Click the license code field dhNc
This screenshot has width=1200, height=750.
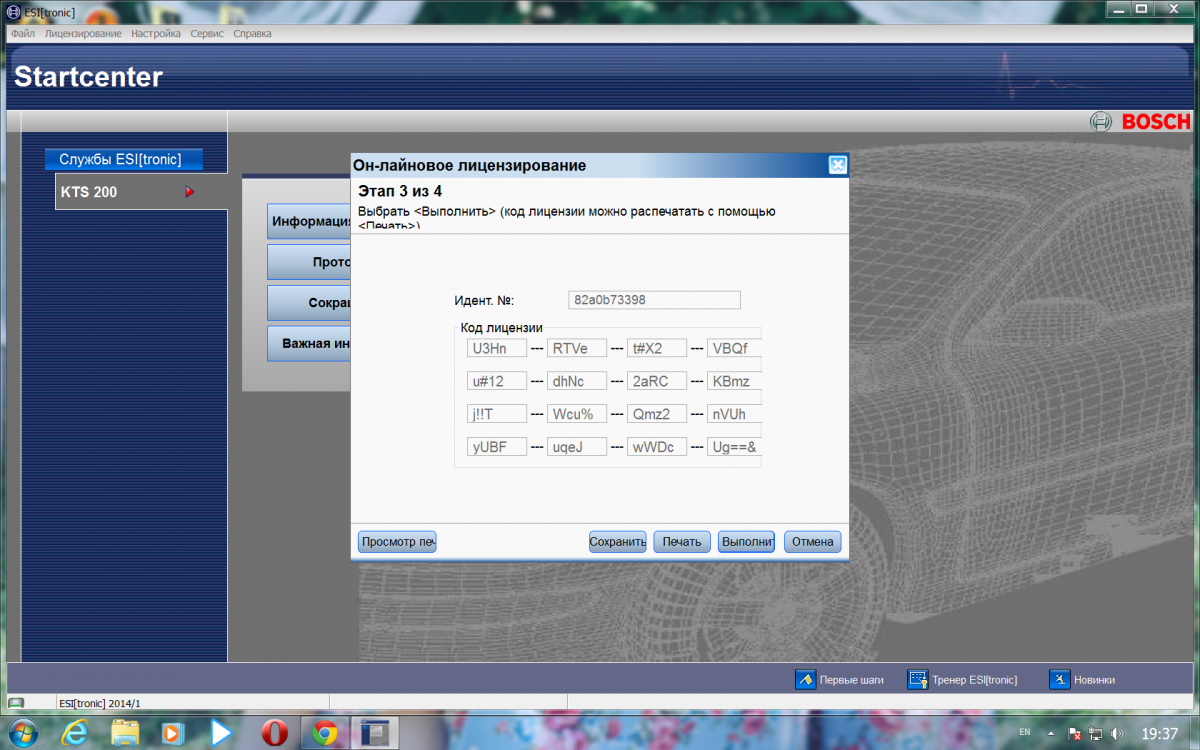[577, 381]
